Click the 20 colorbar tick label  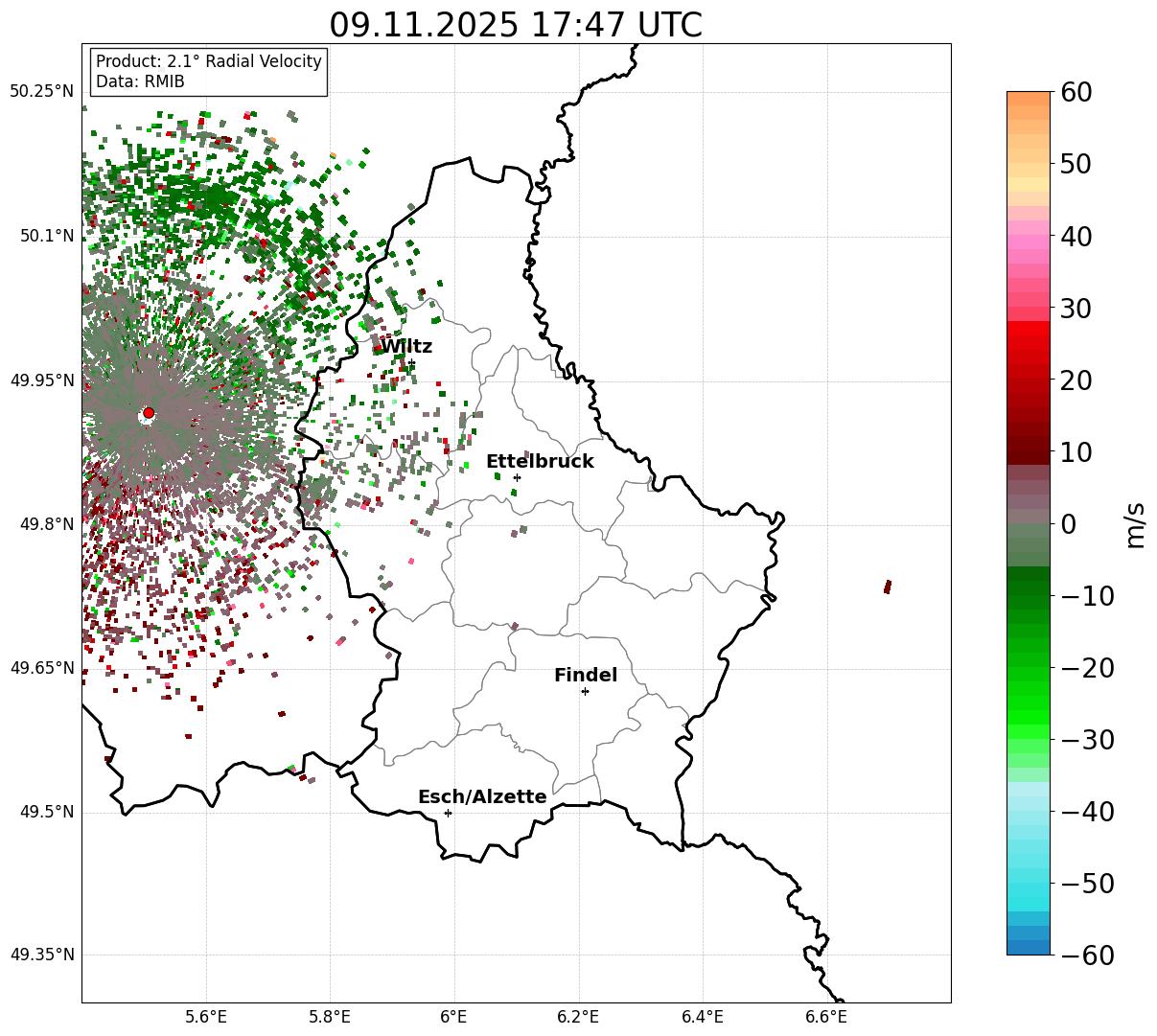pyautogui.click(x=1076, y=380)
